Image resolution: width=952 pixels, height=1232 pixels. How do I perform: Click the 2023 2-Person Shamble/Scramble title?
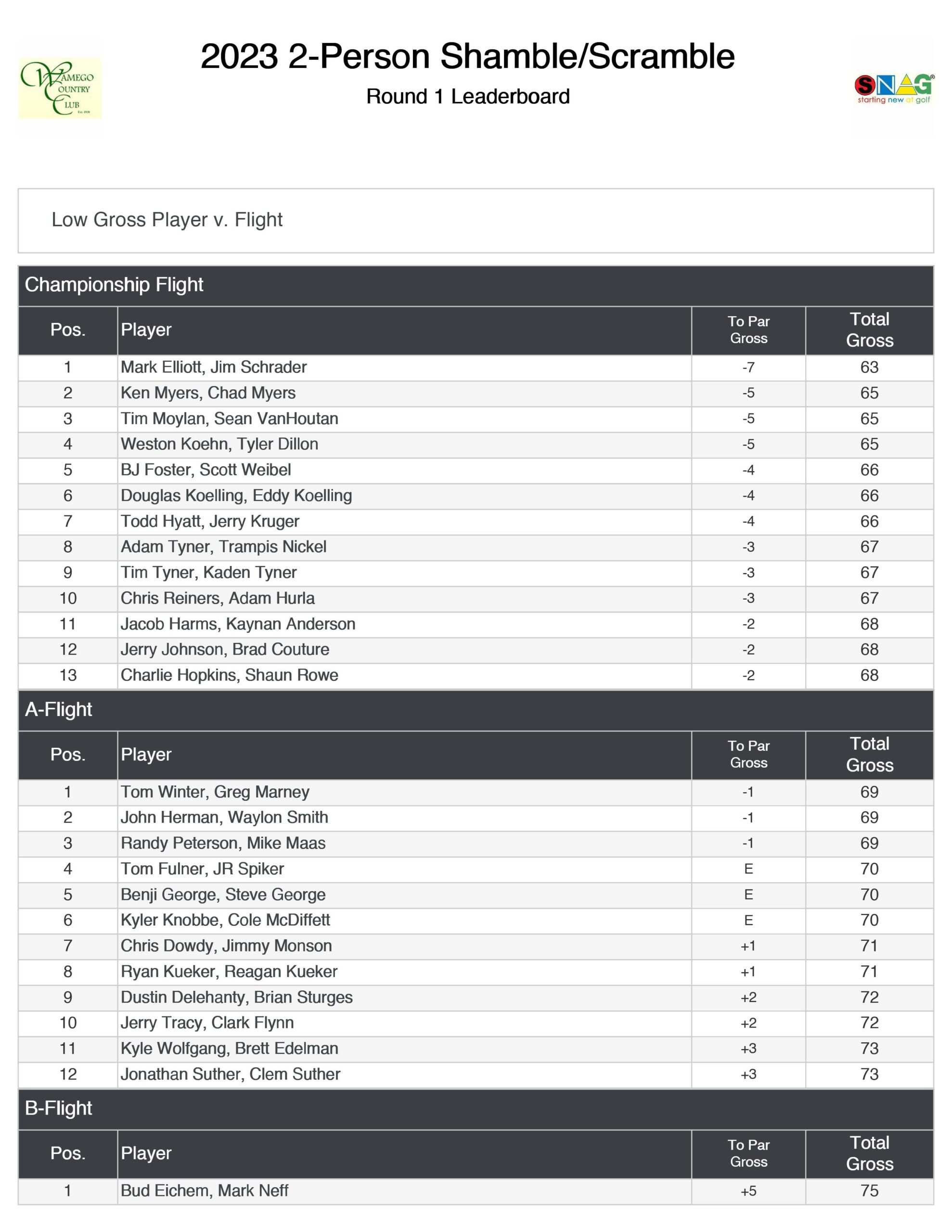coord(467,56)
